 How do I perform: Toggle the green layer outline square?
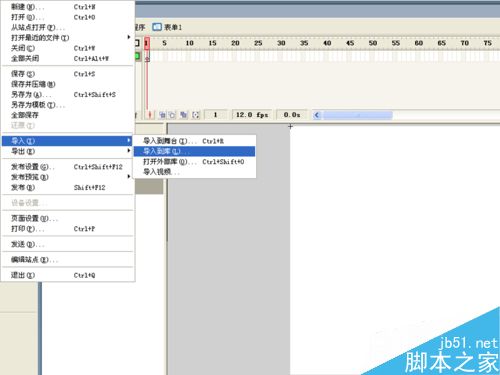(137, 56)
